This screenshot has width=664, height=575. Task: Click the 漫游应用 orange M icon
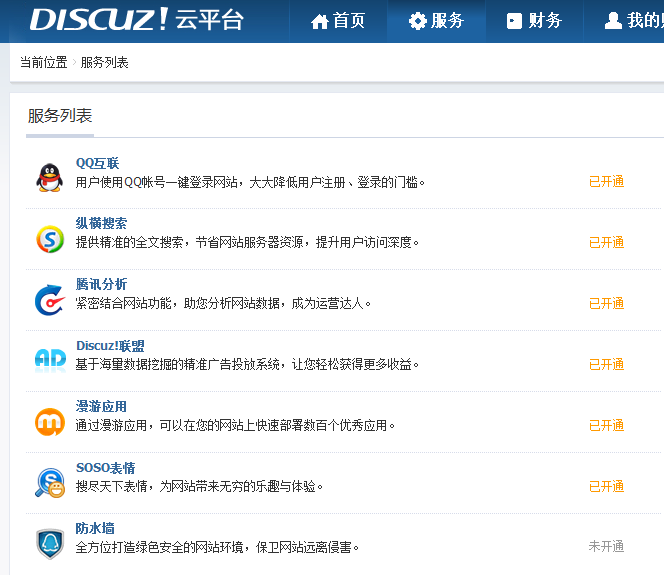click(x=50, y=422)
